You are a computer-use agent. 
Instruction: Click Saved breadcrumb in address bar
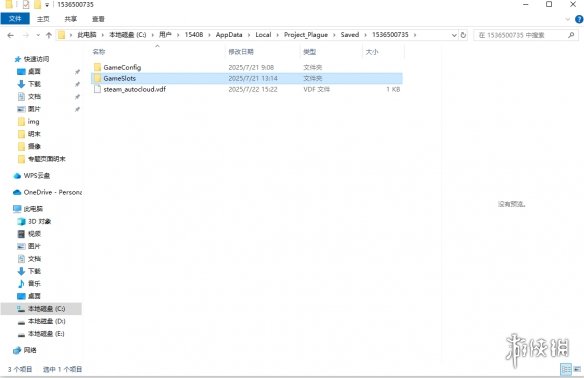[x=350, y=35]
